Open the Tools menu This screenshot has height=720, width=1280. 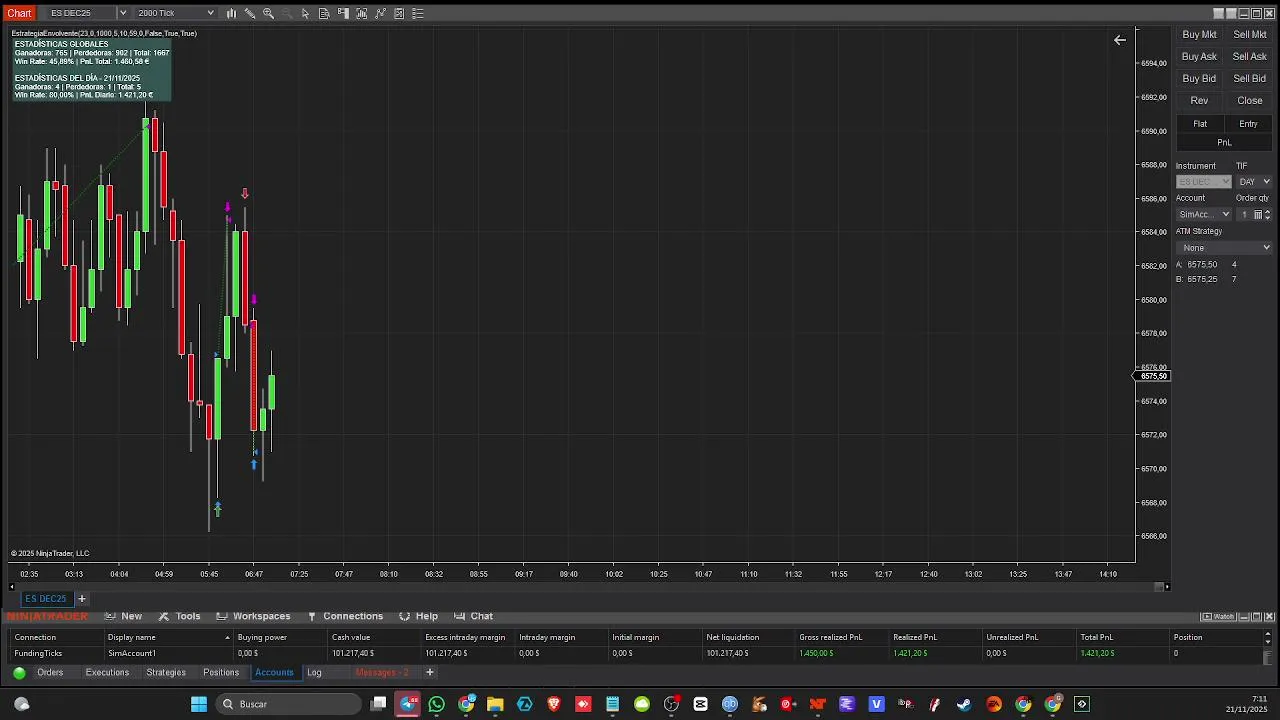[180, 616]
